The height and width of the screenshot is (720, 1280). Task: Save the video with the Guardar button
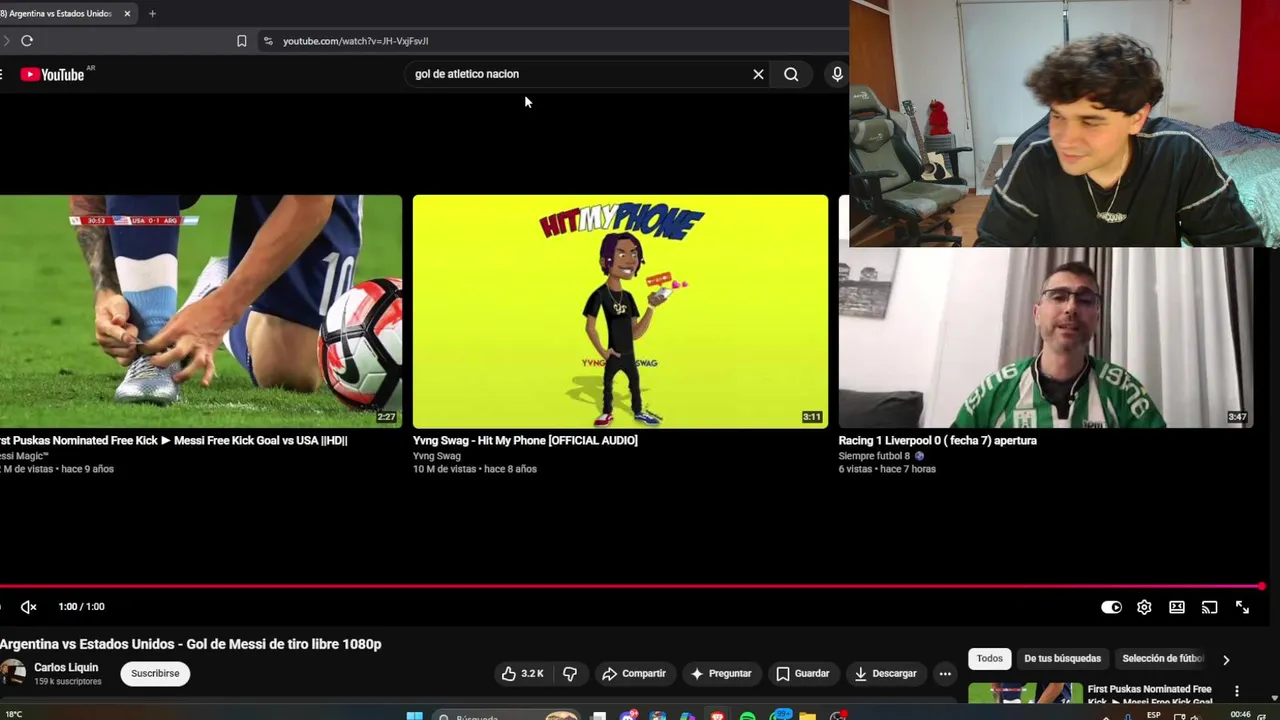pyautogui.click(x=803, y=674)
